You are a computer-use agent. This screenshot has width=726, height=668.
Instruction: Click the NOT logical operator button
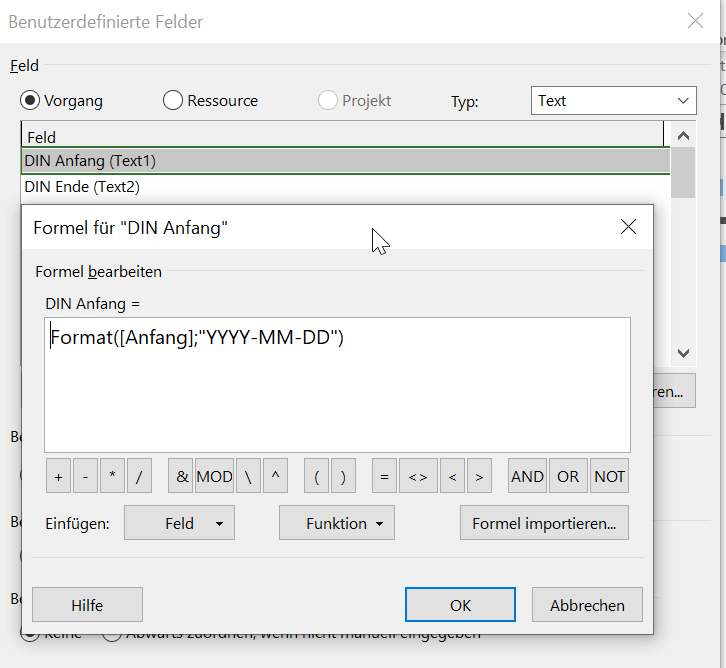click(609, 477)
